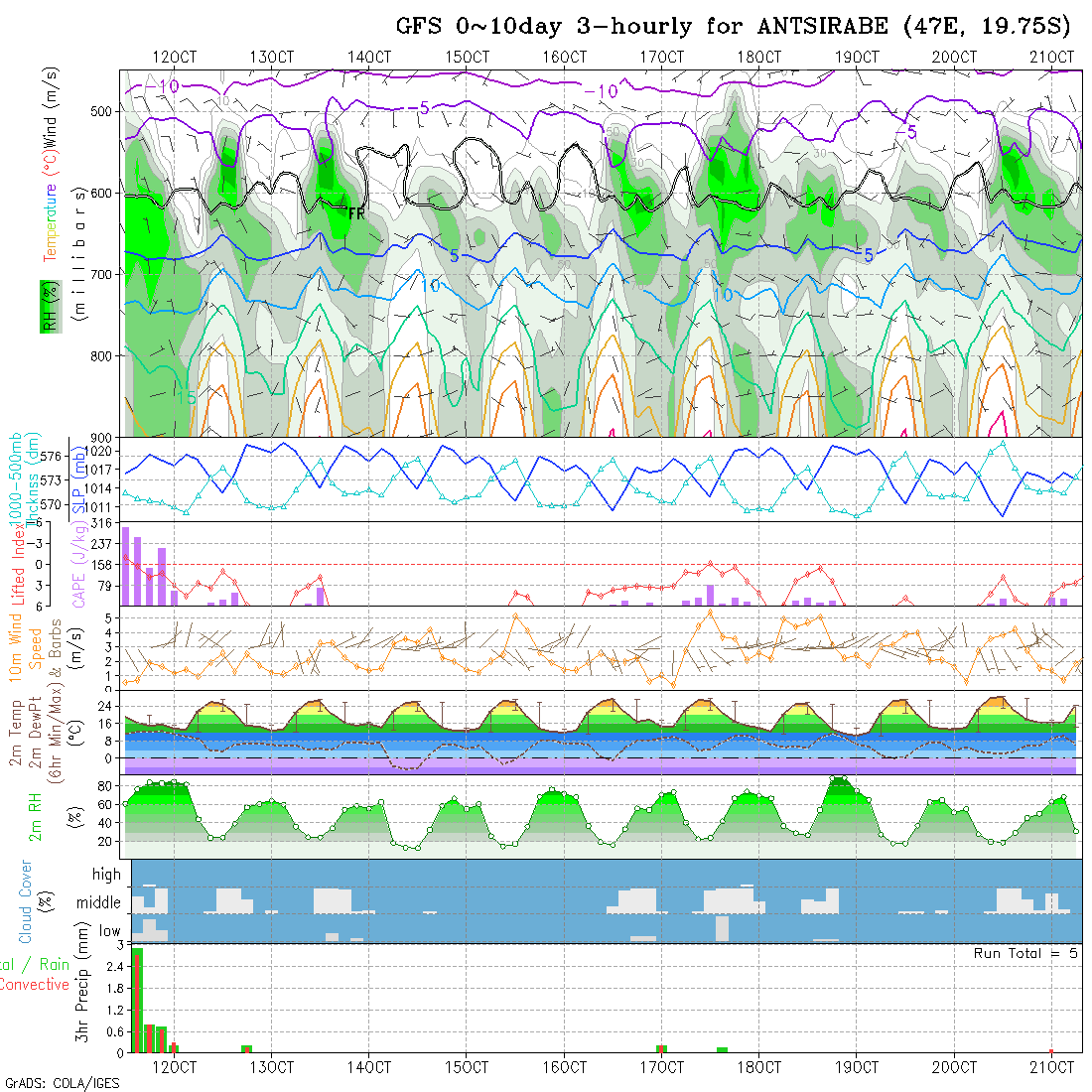Screen dimensions: 1092x1092
Task: Click the "Run Total = 5" text
Action: click(1026, 953)
